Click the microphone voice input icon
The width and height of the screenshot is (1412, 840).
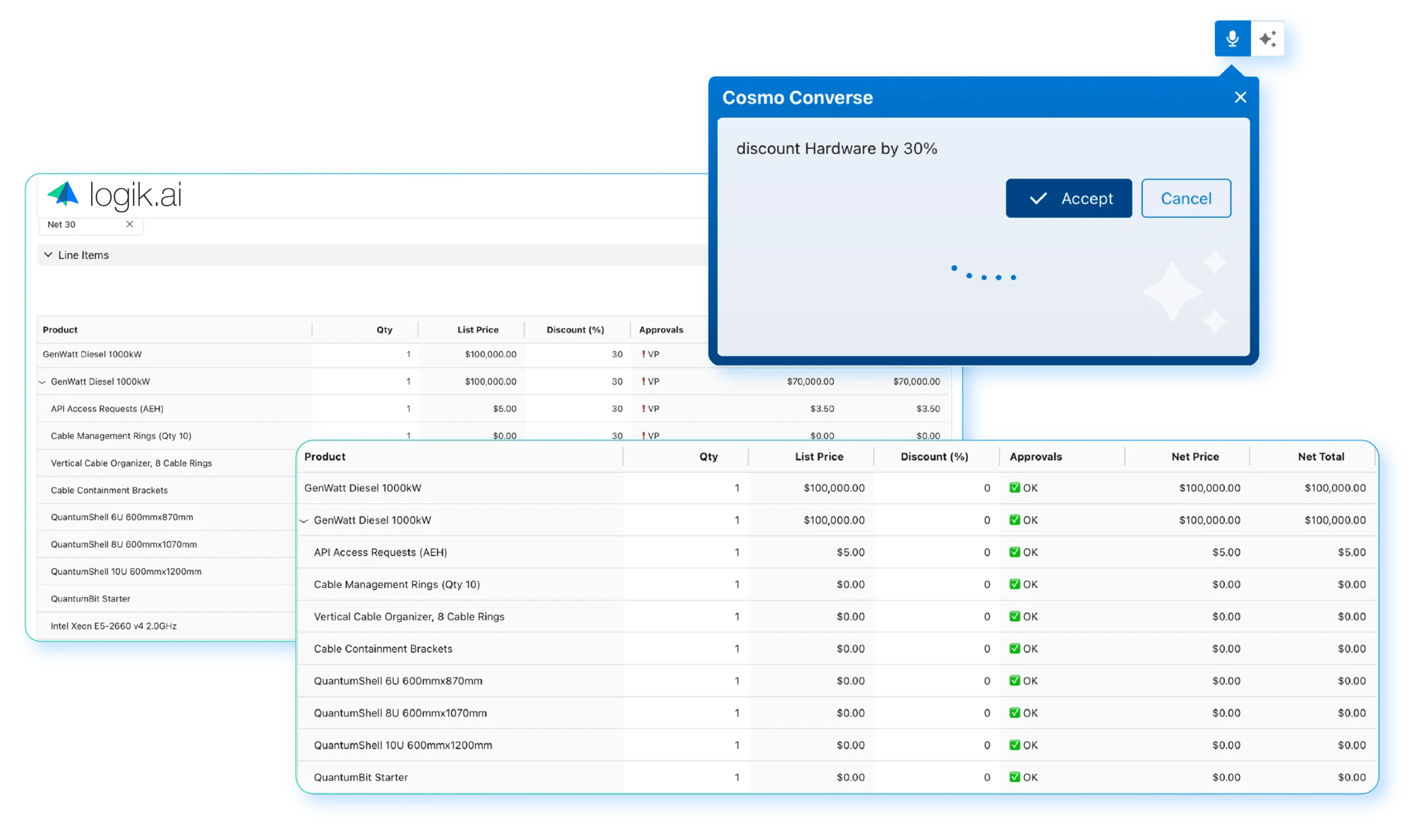coord(1232,39)
